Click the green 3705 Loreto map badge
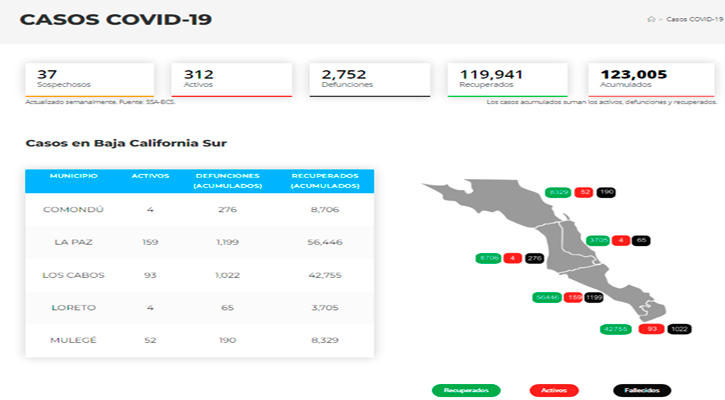 pos(598,240)
